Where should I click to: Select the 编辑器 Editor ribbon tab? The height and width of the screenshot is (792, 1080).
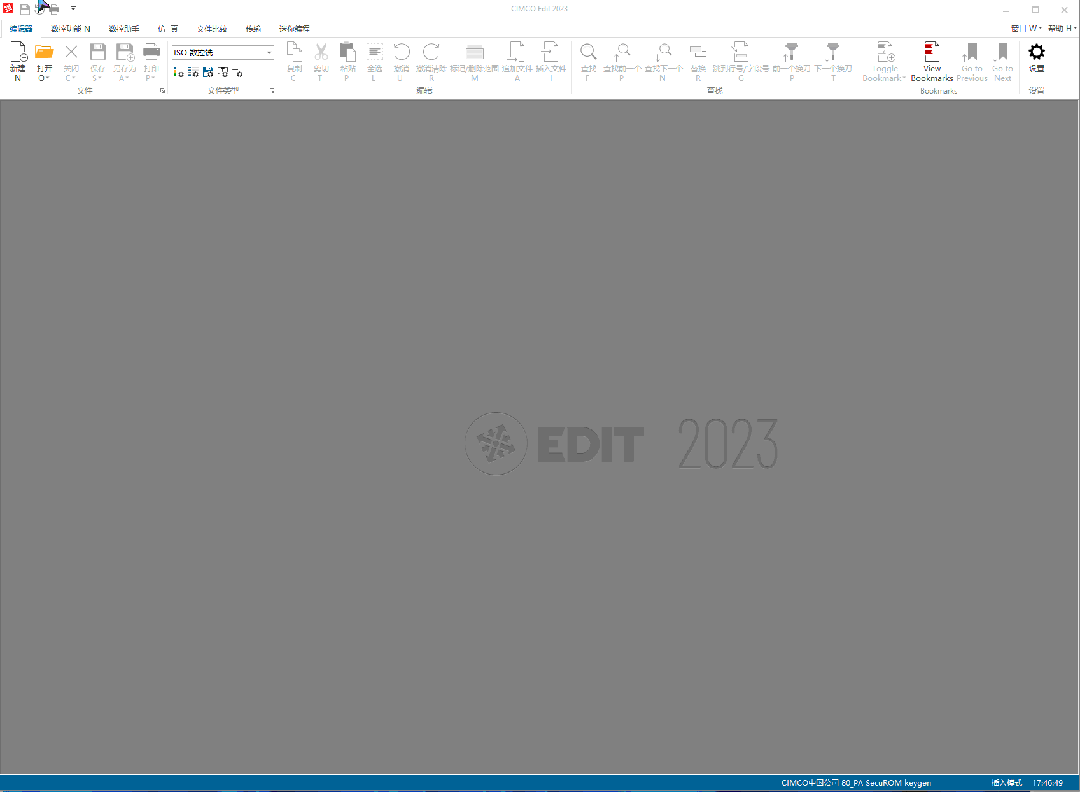point(21,28)
